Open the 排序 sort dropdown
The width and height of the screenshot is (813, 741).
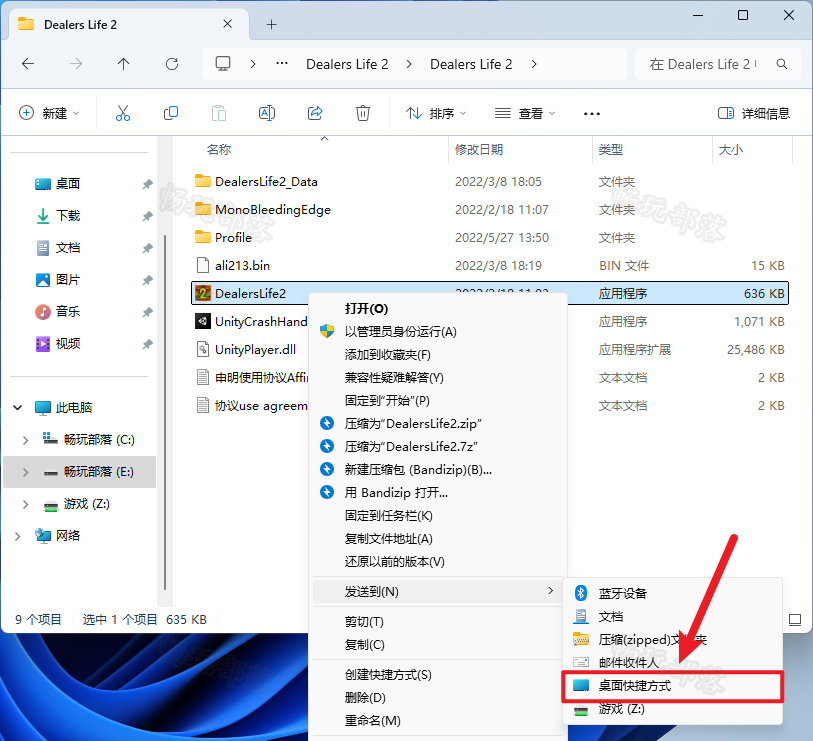(437, 113)
